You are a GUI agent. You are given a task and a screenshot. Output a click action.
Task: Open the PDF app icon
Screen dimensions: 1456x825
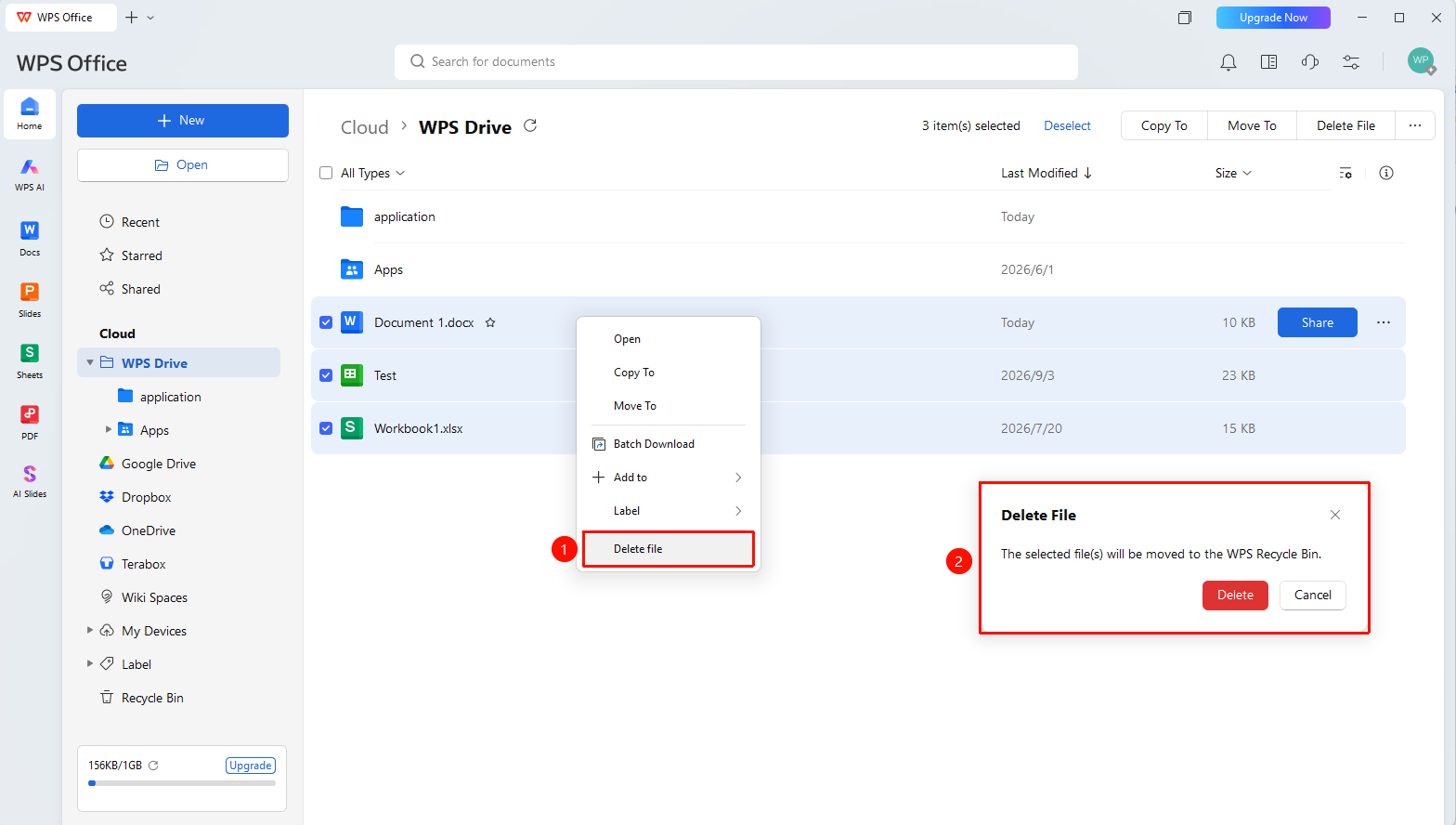tap(30, 422)
